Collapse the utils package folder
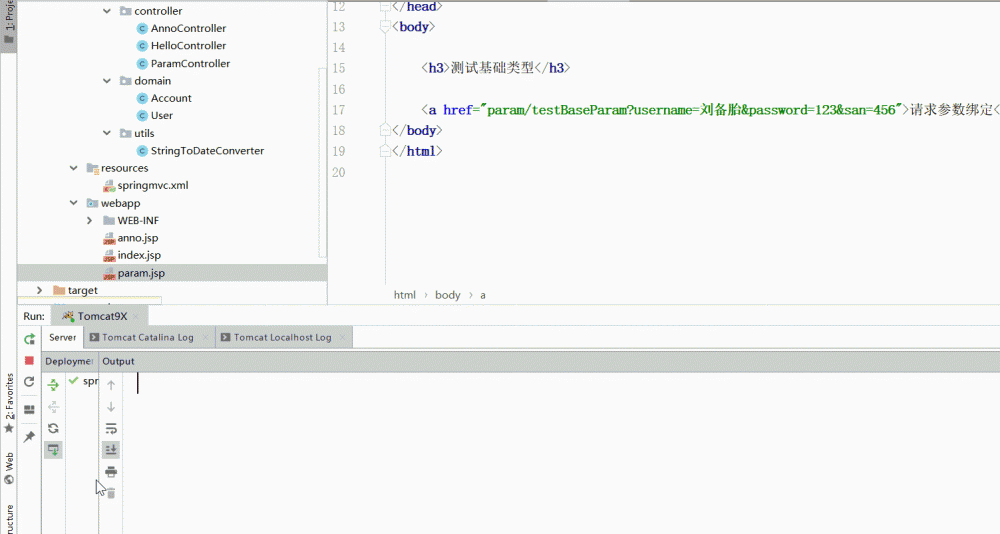The image size is (1000, 534). [107, 133]
